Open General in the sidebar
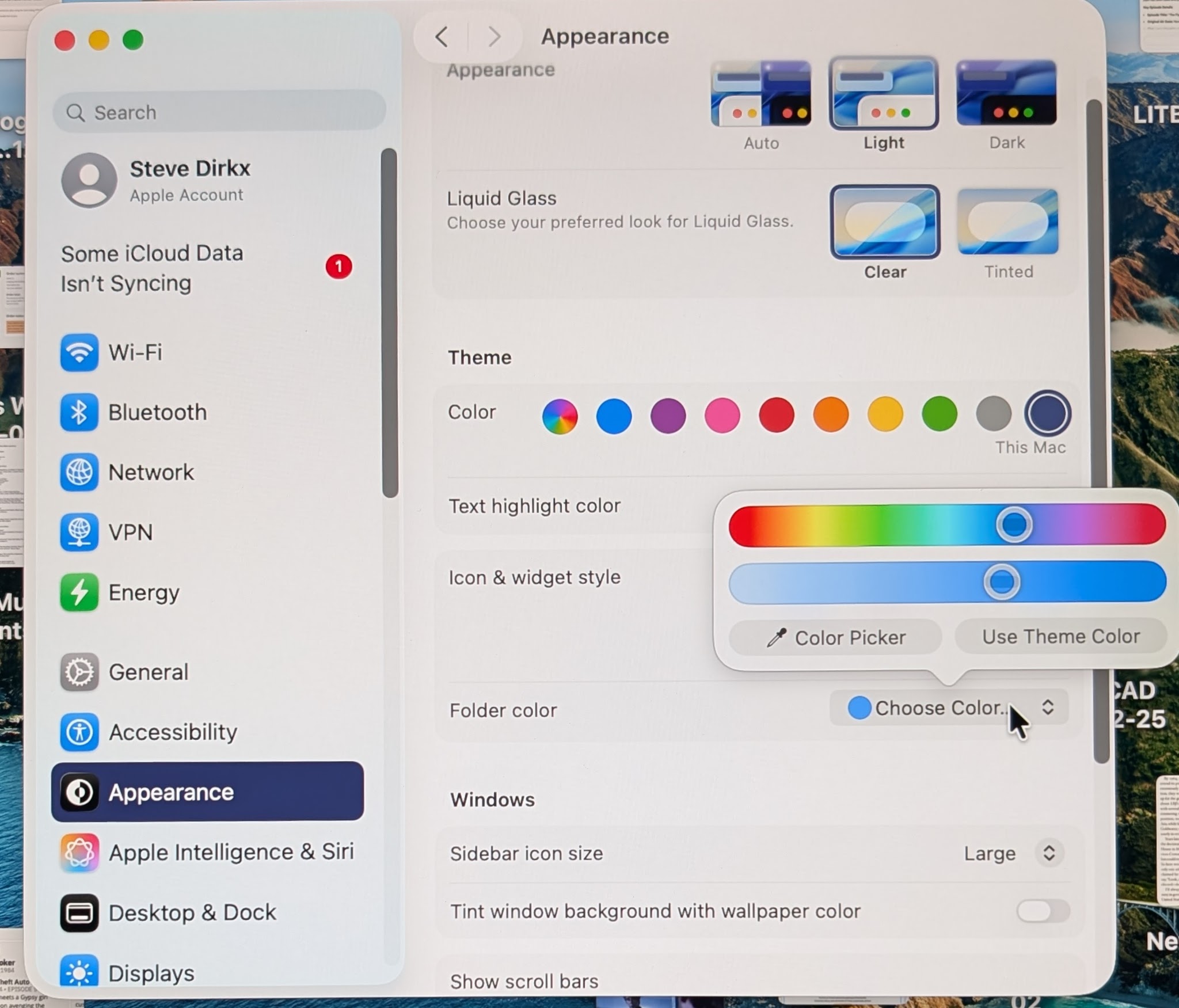 pos(207,672)
